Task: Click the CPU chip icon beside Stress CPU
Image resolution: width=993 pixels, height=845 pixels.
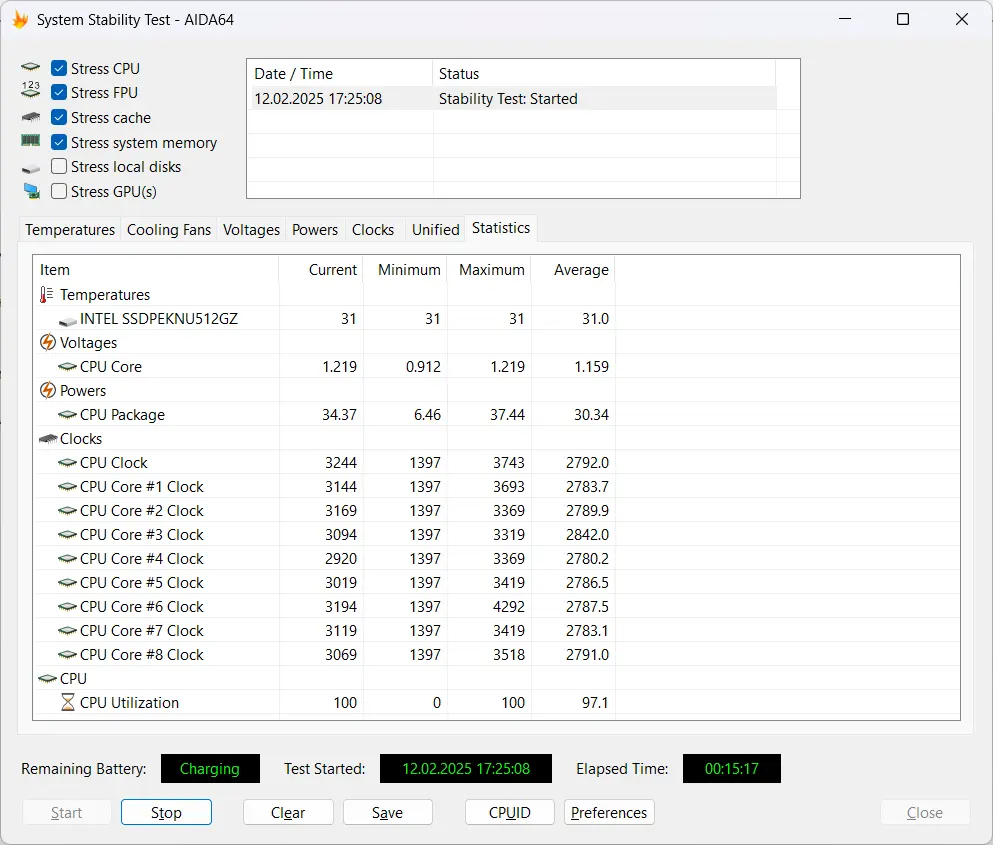Action: click(x=30, y=67)
